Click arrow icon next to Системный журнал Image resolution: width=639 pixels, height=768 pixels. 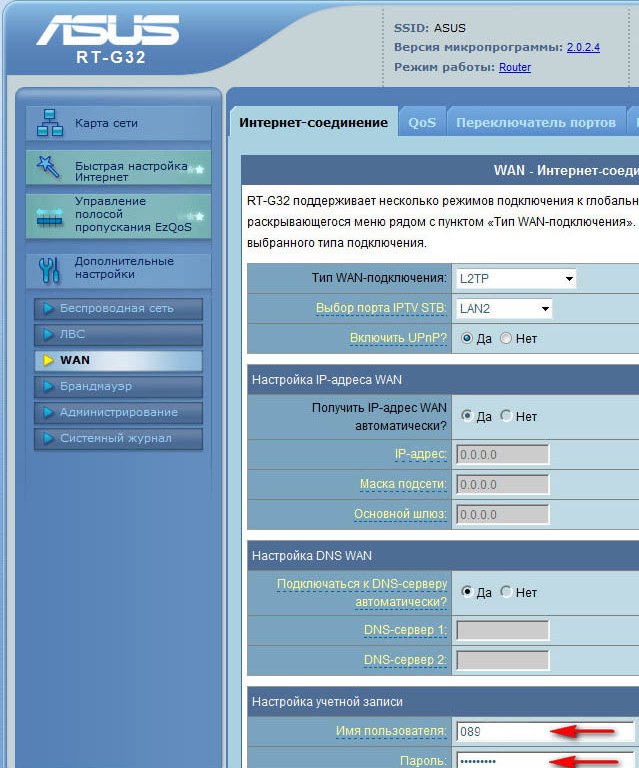tap(48, 438)
